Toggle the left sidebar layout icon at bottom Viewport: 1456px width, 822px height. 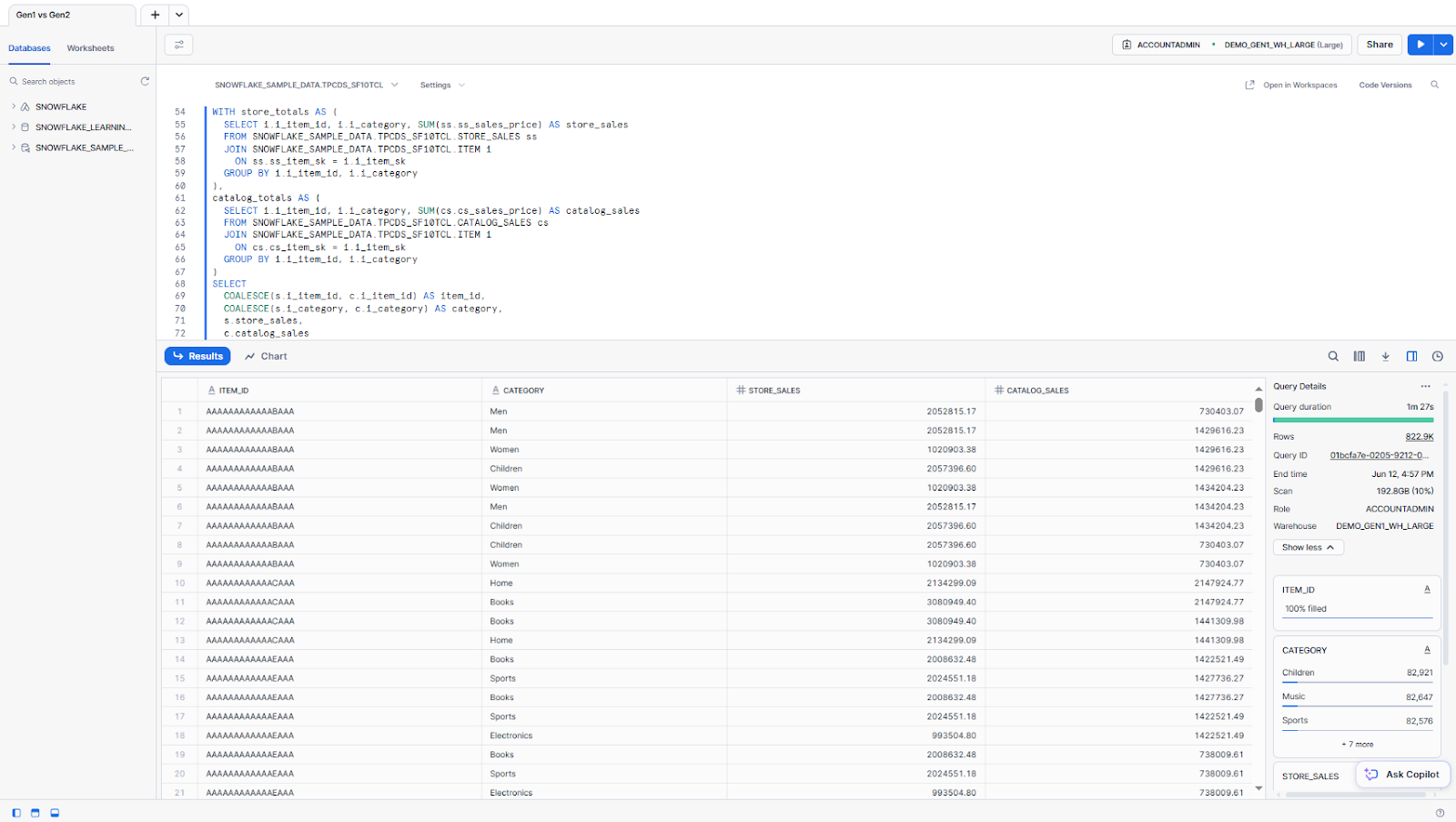(16, 813)
